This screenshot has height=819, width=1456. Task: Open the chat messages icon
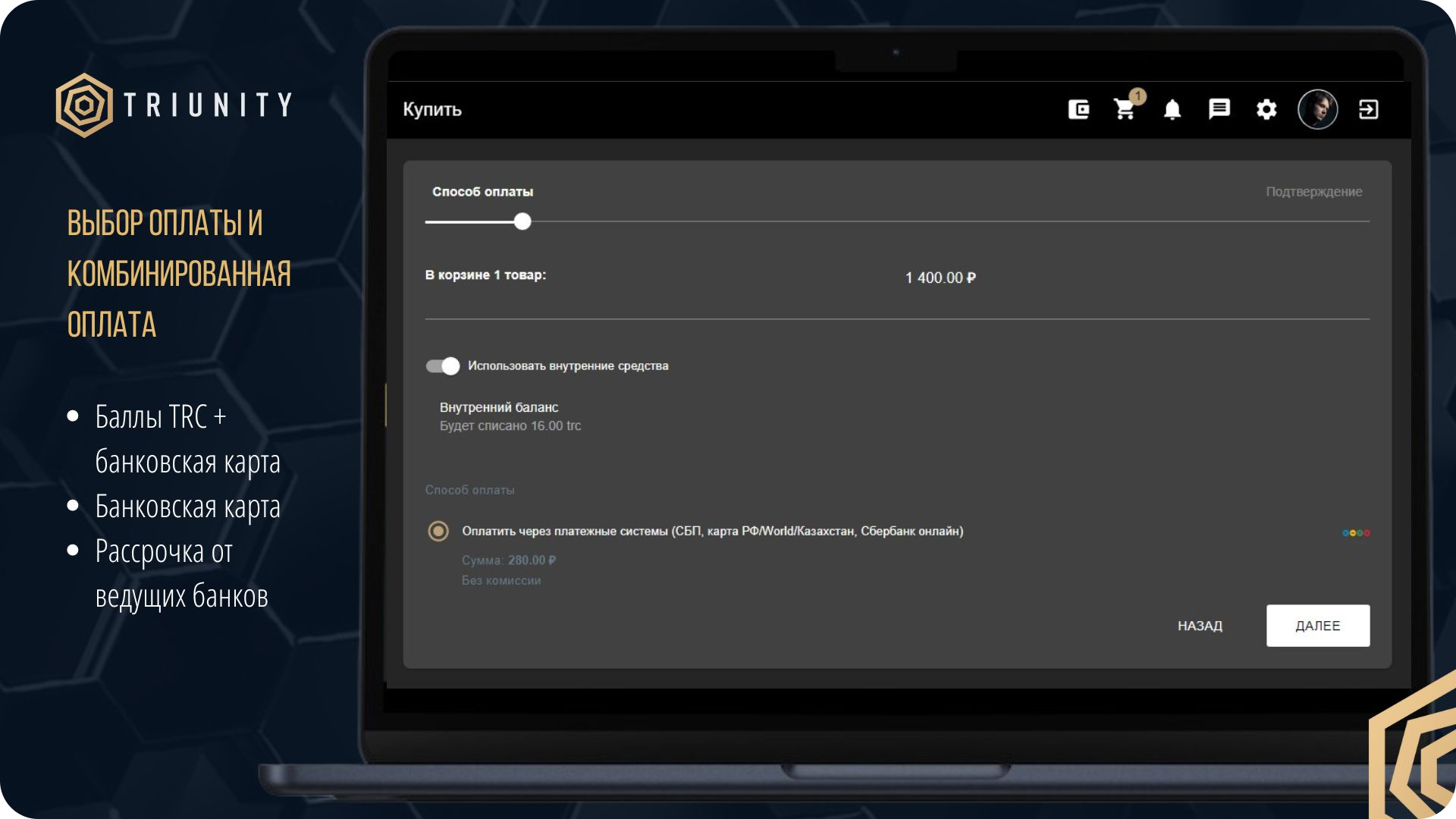(x=1219, y=109)
